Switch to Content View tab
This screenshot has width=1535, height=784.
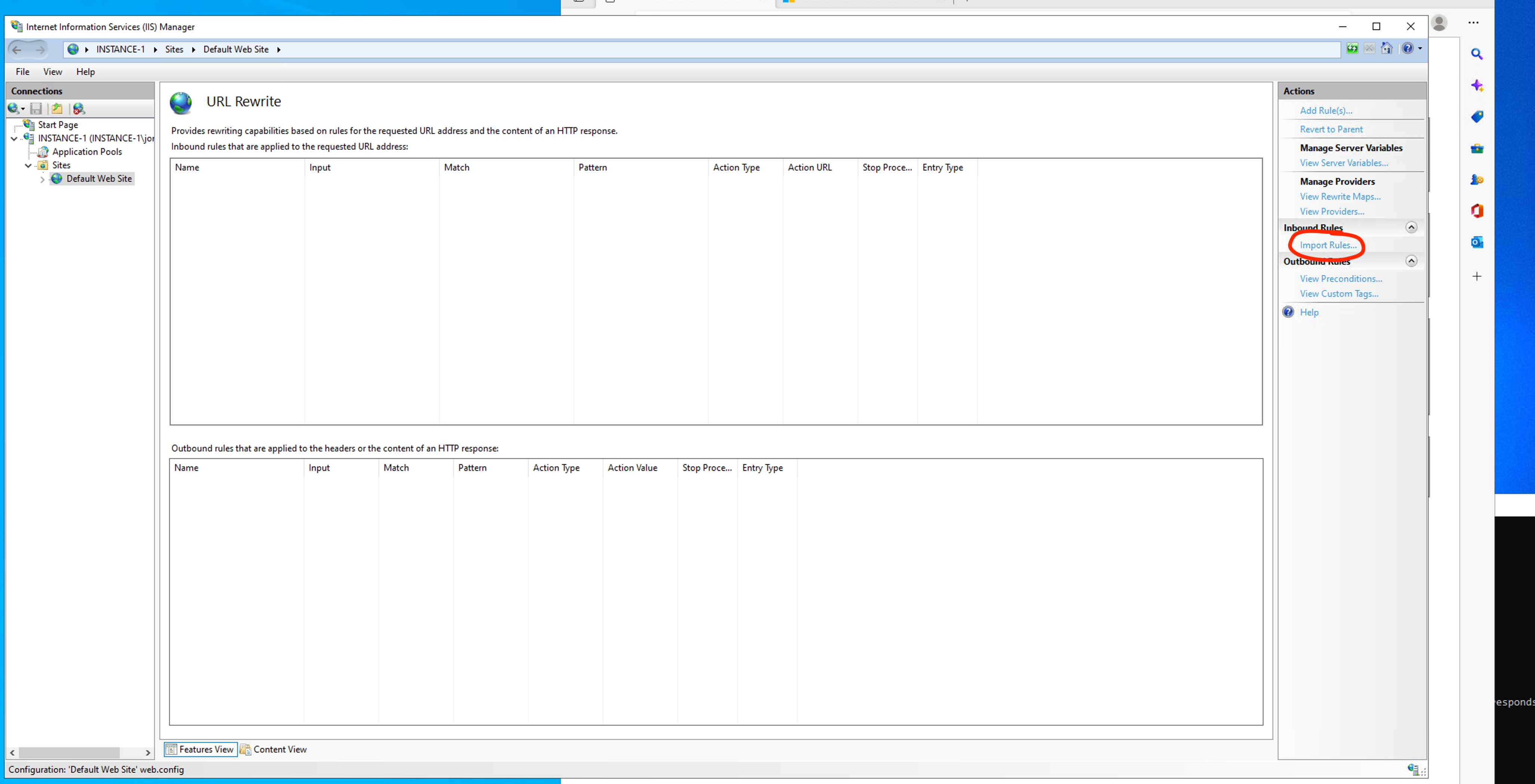(x=274, y=750)
